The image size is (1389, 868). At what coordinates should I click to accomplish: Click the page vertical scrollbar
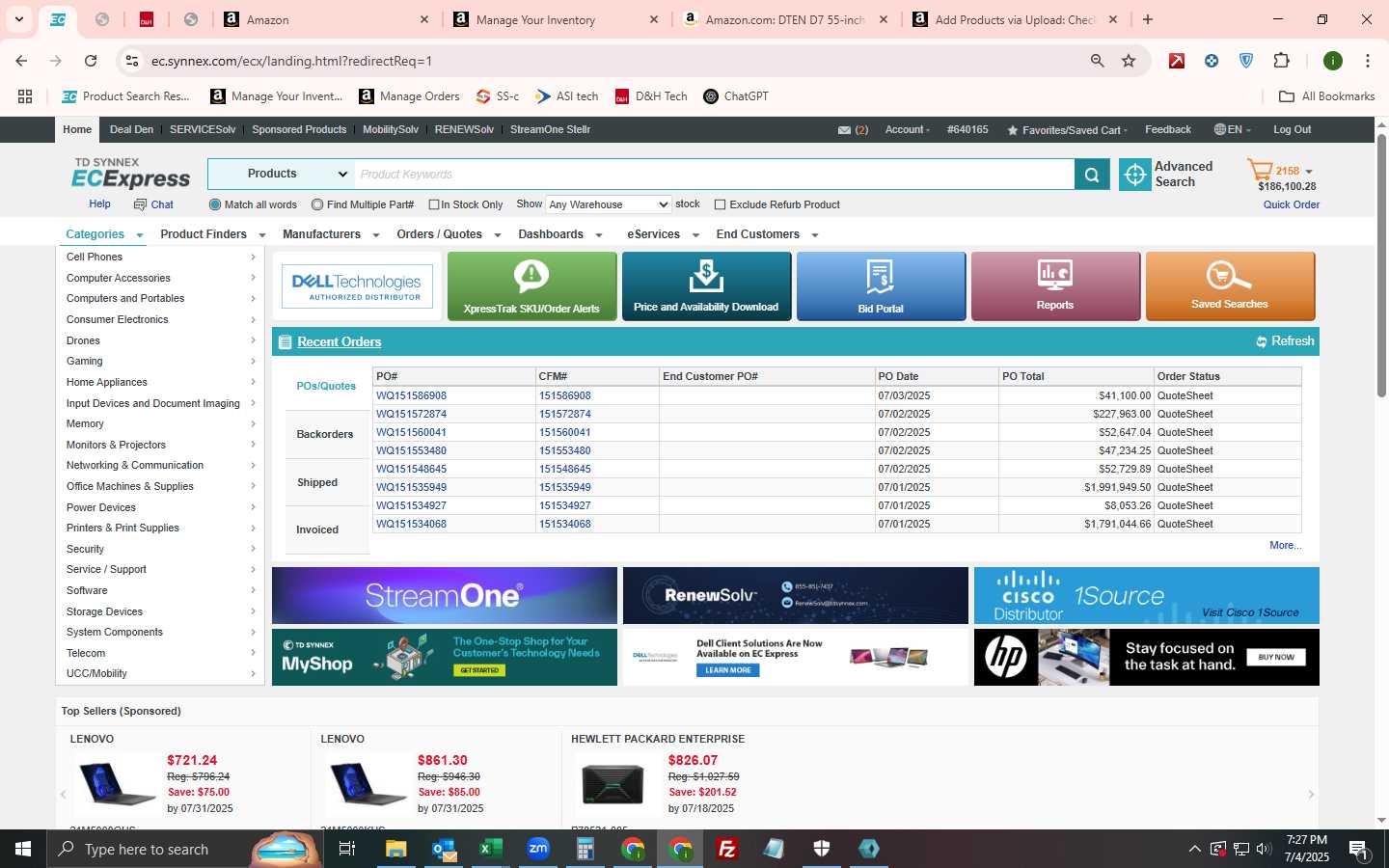point(1381,266)
